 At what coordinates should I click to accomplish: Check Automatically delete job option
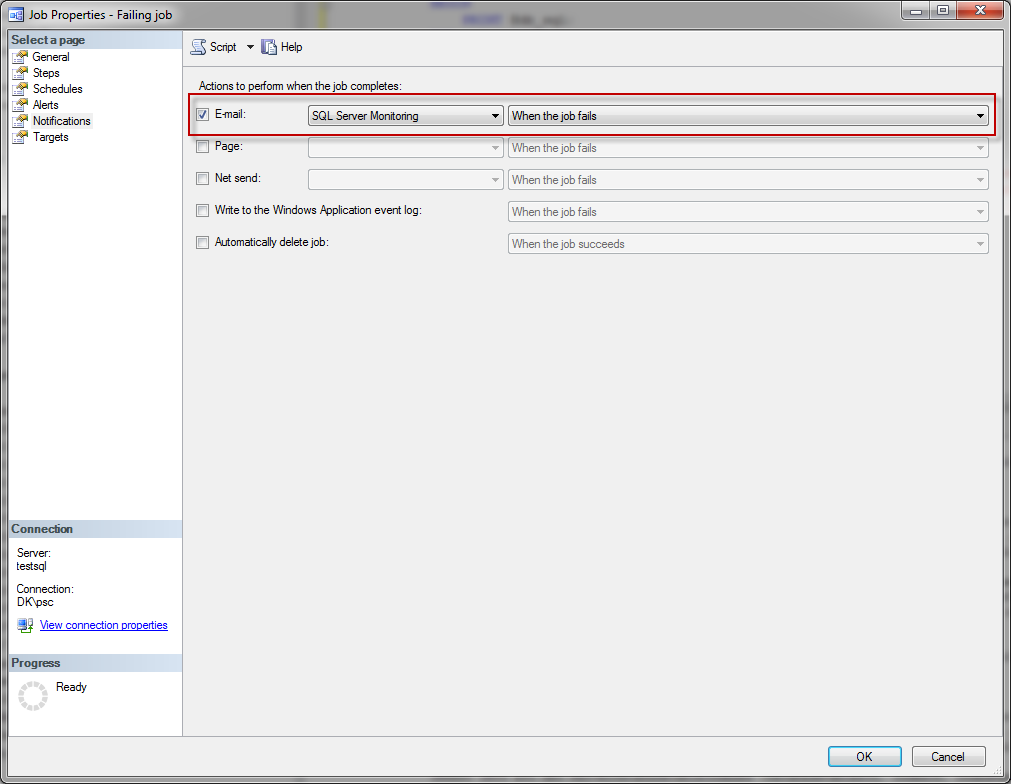(x=202, y=242)
